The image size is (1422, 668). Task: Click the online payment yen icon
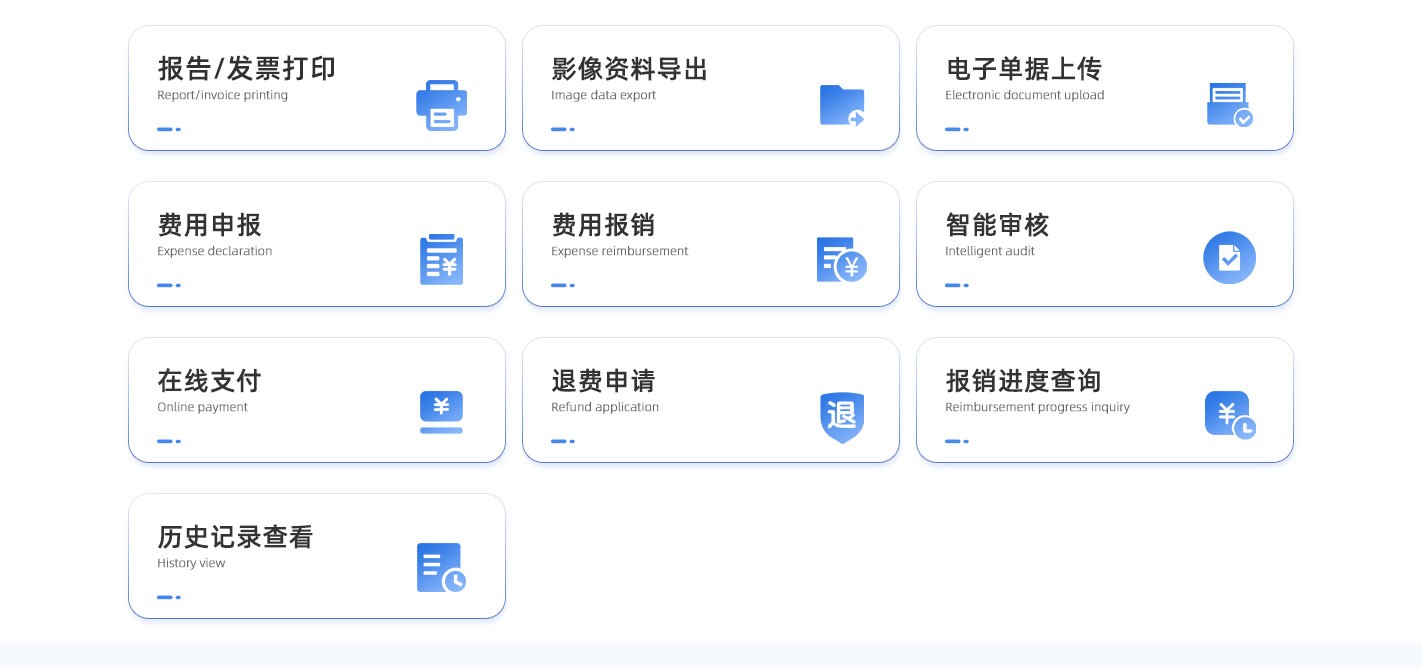441,412
